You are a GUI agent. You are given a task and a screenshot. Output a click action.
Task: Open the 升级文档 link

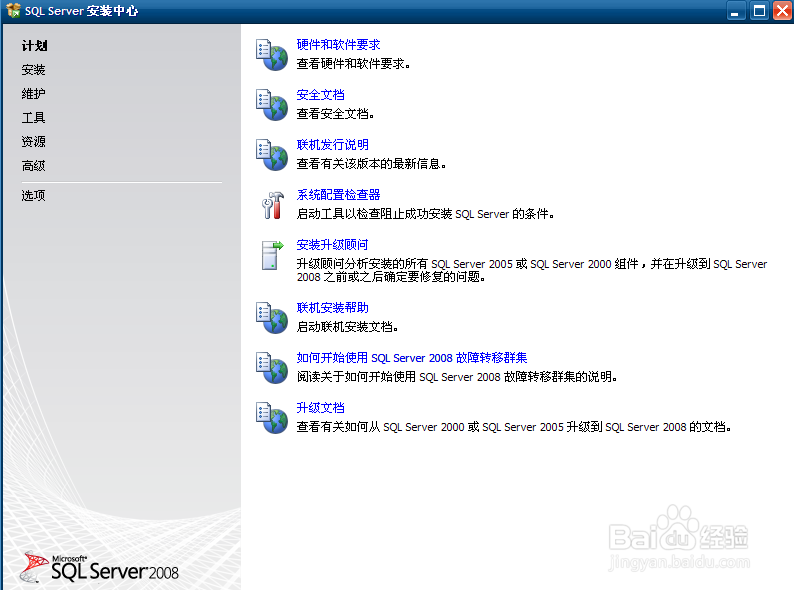321,408
